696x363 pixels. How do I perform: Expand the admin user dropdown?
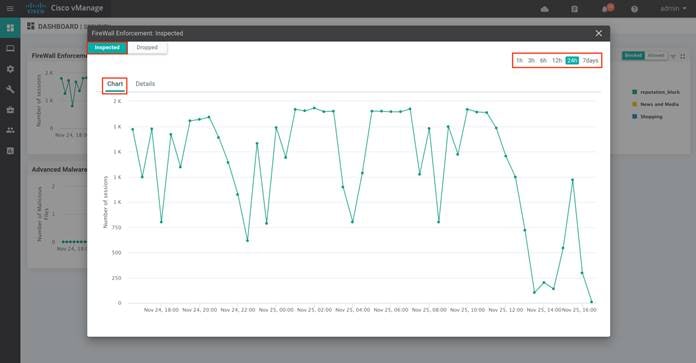point(673,8)
